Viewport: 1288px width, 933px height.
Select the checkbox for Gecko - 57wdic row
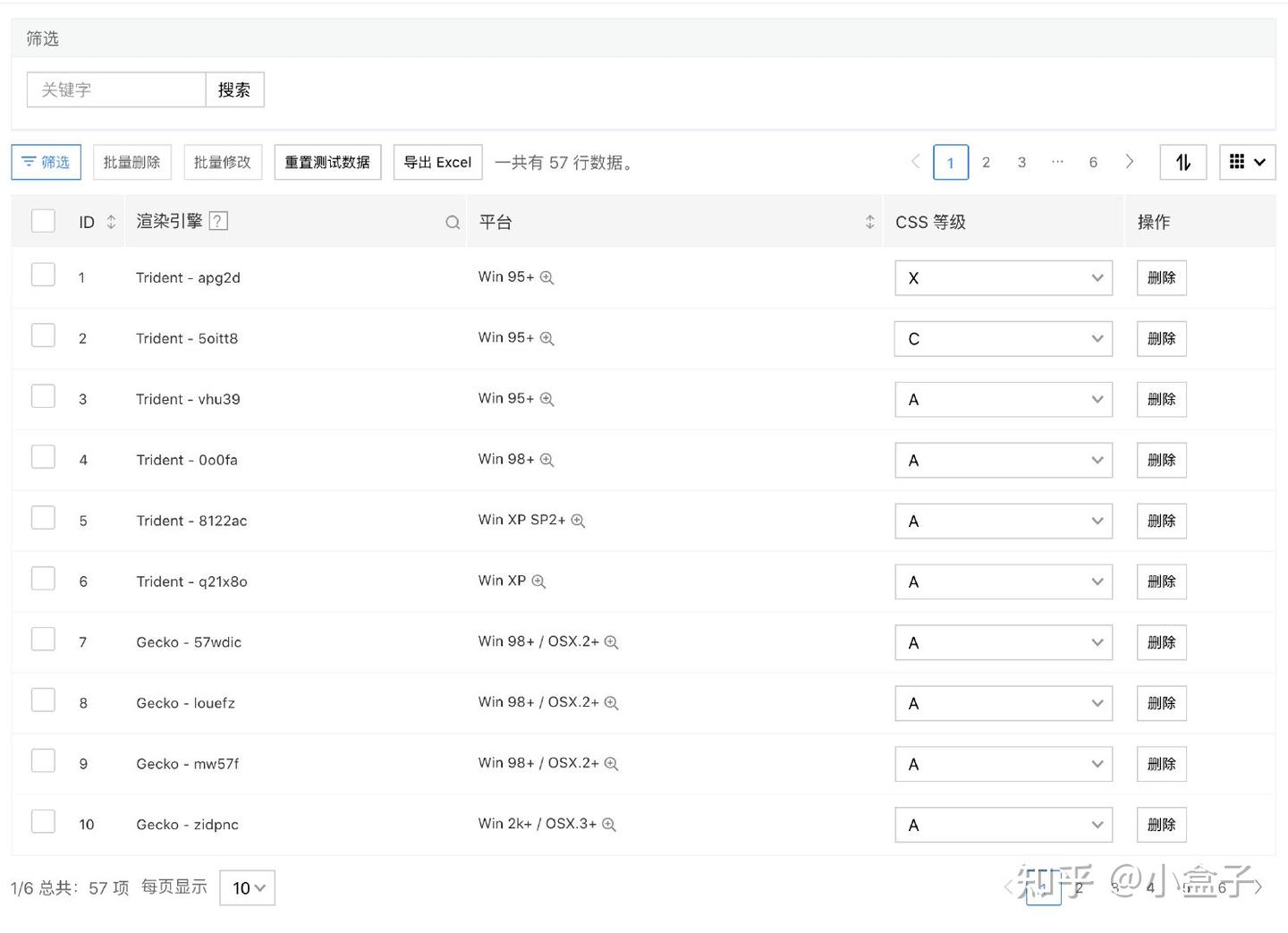coord(43,640)
